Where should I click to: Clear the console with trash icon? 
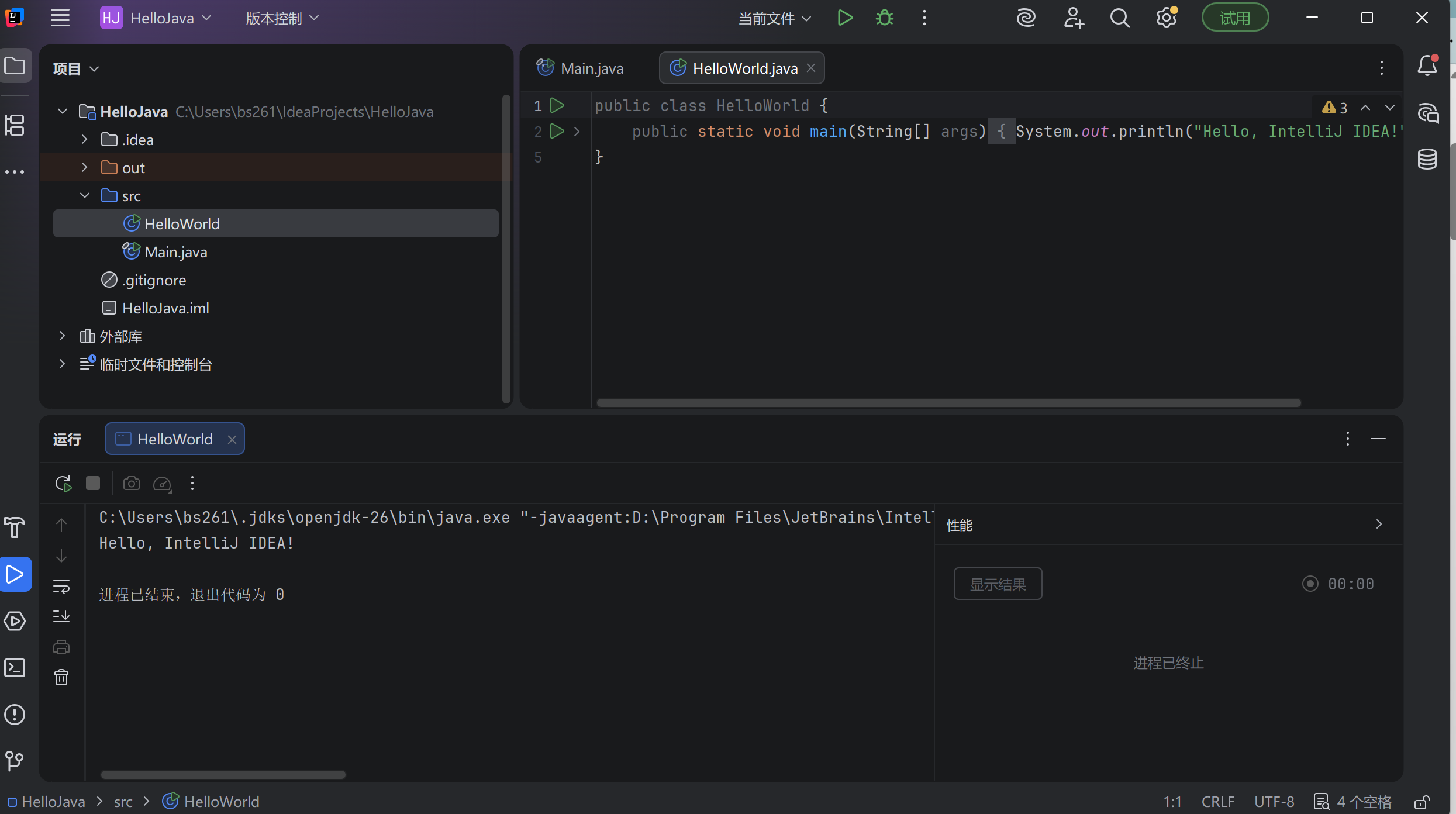61,677
